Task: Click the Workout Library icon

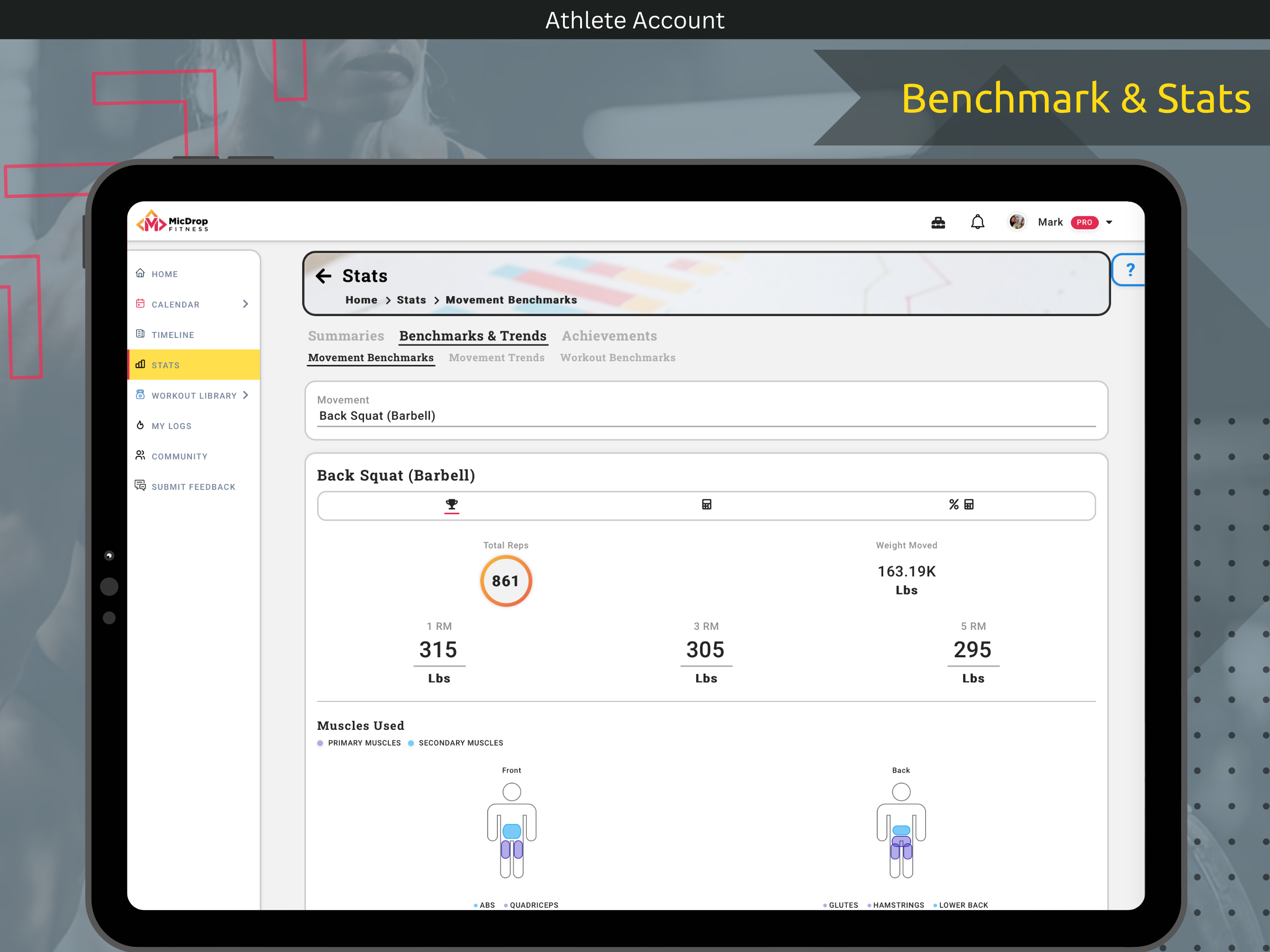Action: tap(140, 395)
